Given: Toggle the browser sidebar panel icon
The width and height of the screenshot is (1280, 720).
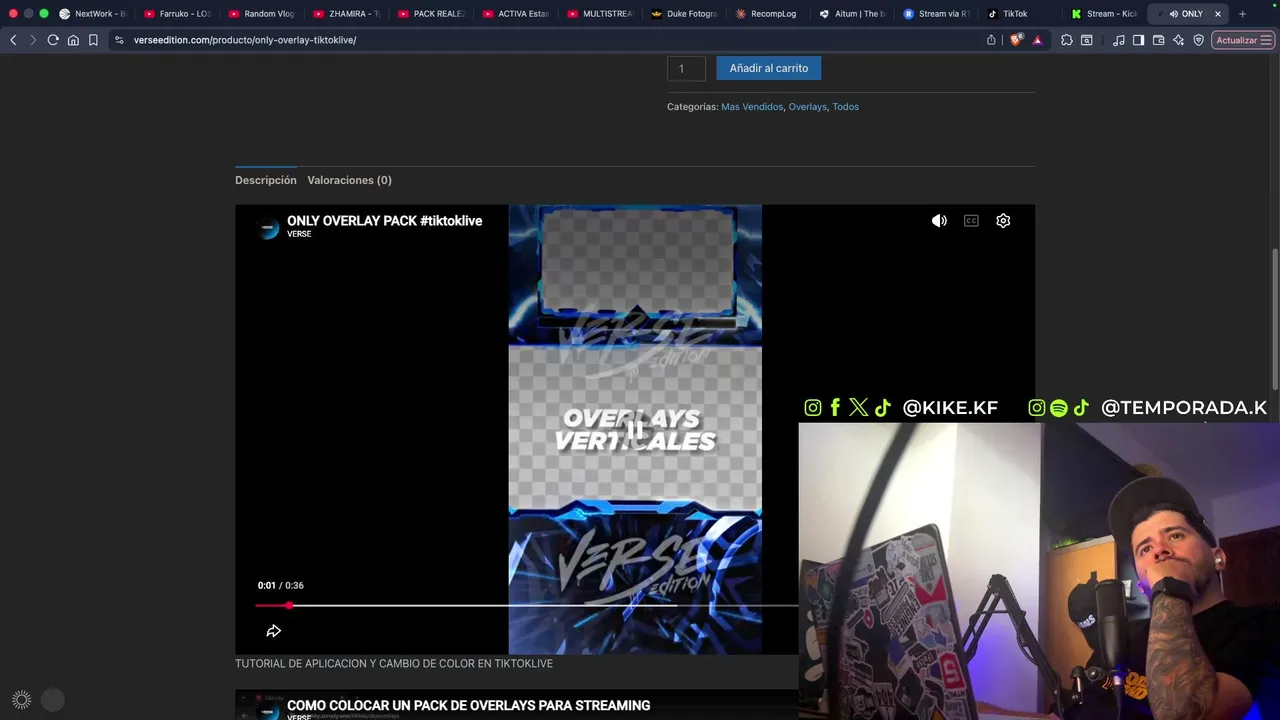Looking at the screenshot, I should (1138, 40).
